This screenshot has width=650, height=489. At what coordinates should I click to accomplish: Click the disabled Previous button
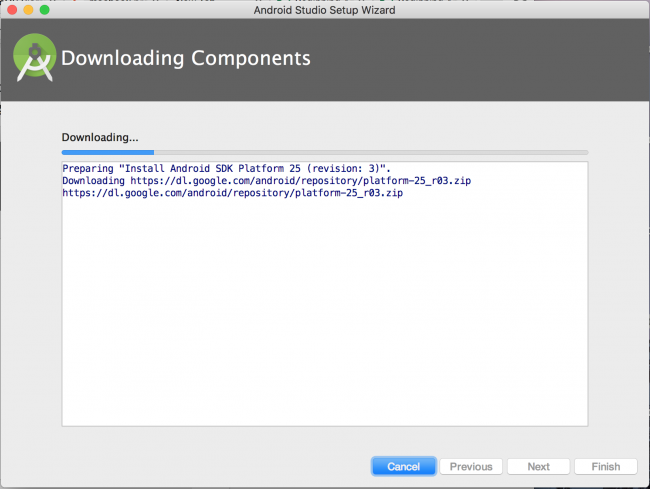(x=471, y=467)
